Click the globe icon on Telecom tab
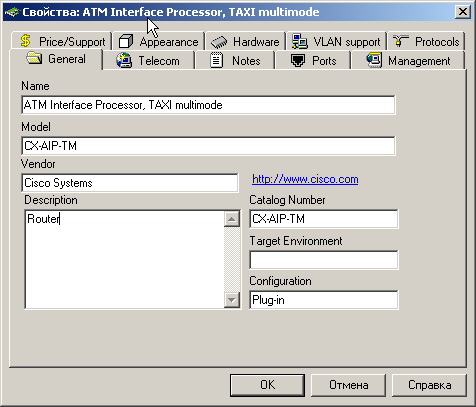The height and width of the screenshot is (407, 476). [124, 60]
